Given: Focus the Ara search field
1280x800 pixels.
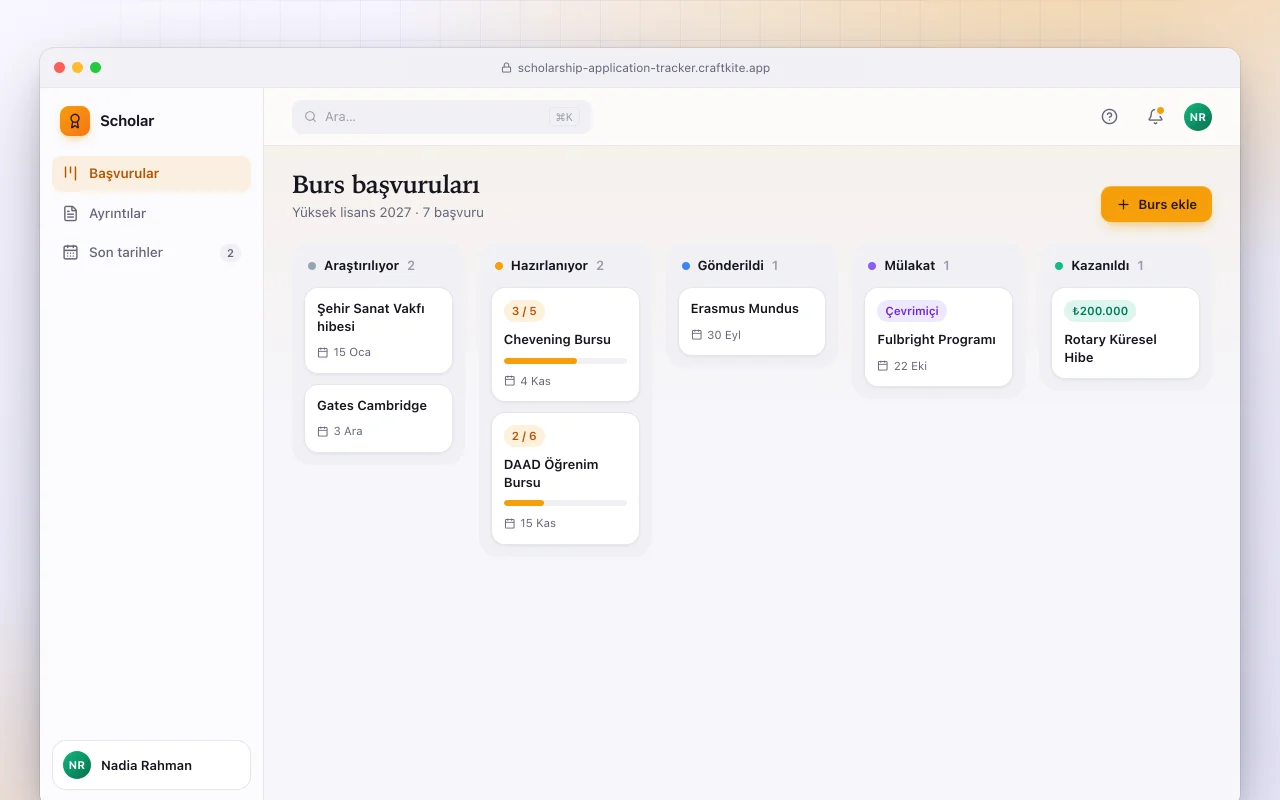Looking at the screenshot, I should point(442,117).
